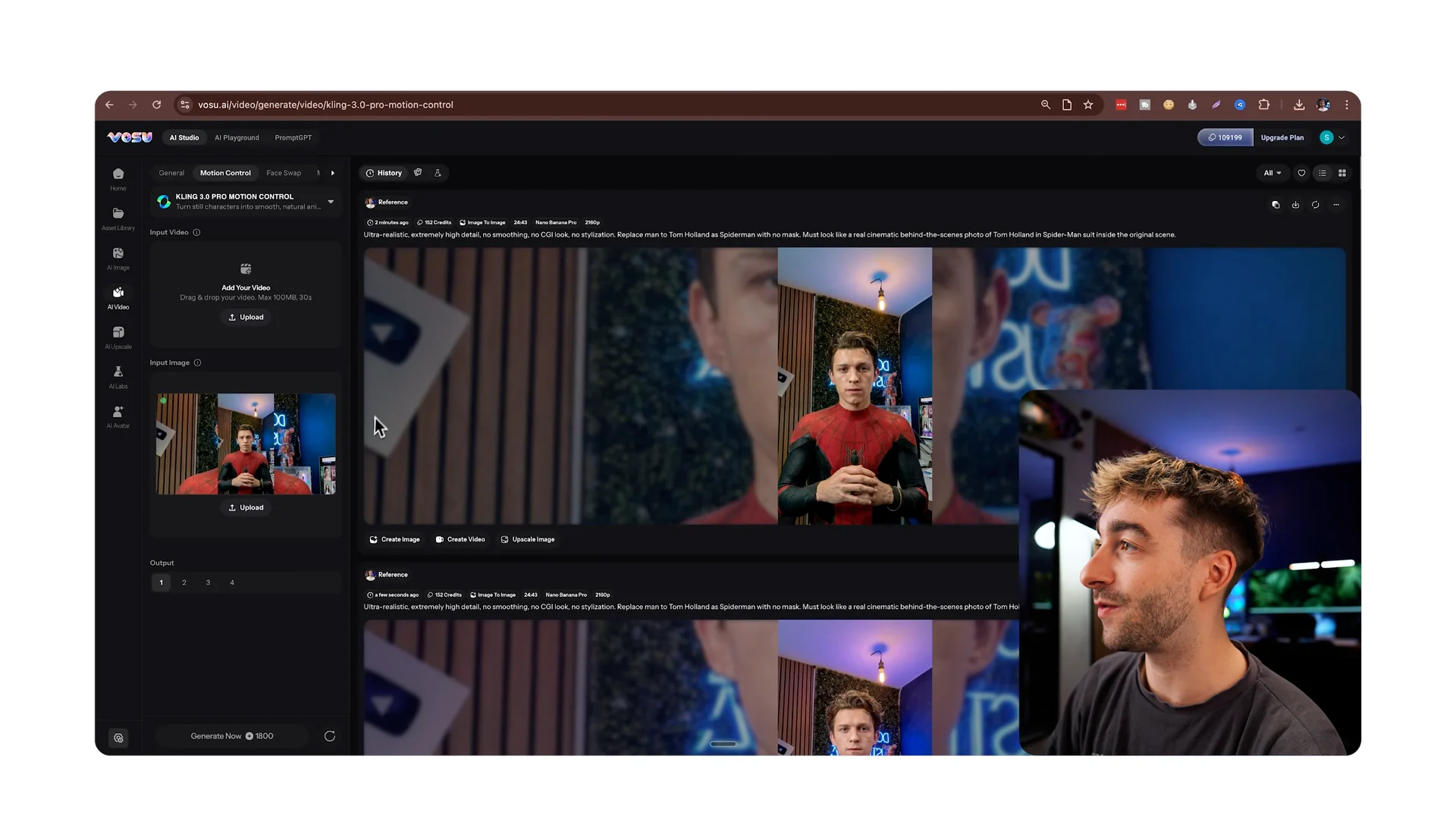Click Upload under Add Your Video
The width and height of the screenshot is (1456, 819).
(x=246, y=318)
